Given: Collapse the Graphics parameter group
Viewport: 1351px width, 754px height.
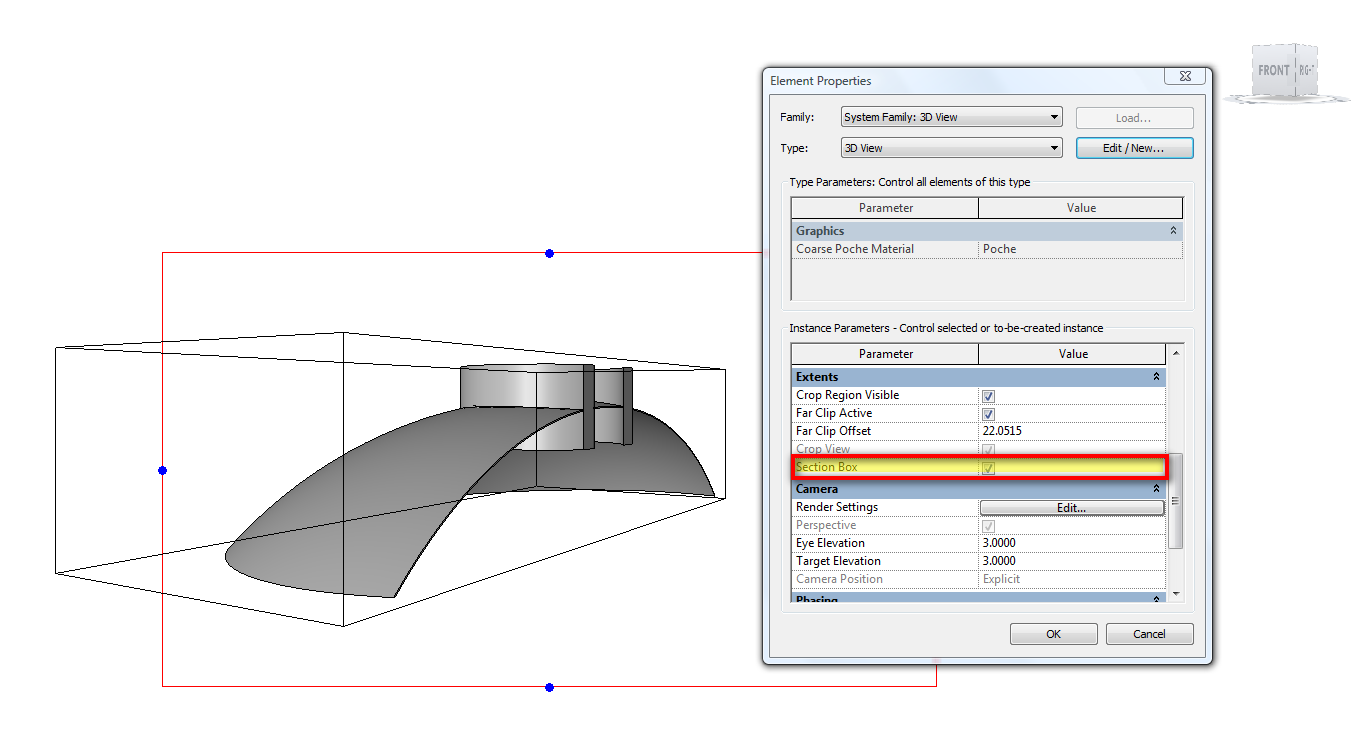Looking at the screenshot, I should [x=1173, y=231].
